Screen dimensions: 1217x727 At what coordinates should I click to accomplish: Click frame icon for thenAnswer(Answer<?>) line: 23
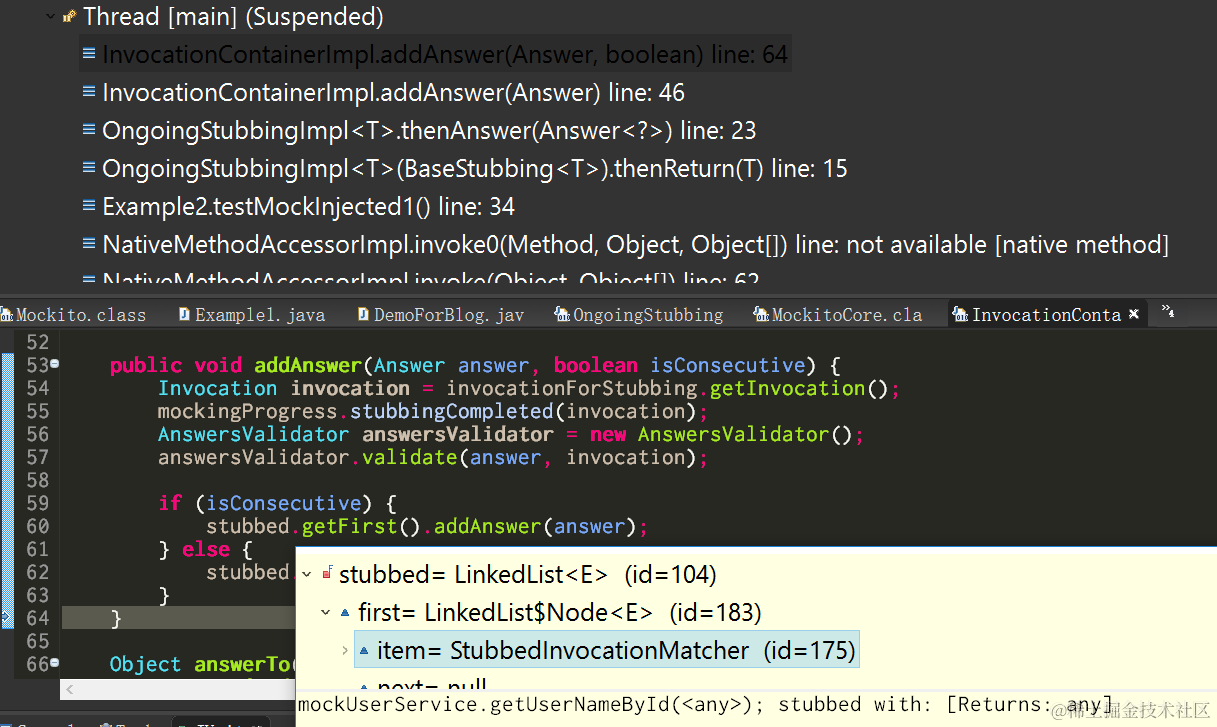pyautogui.click(x=89, y=131)
